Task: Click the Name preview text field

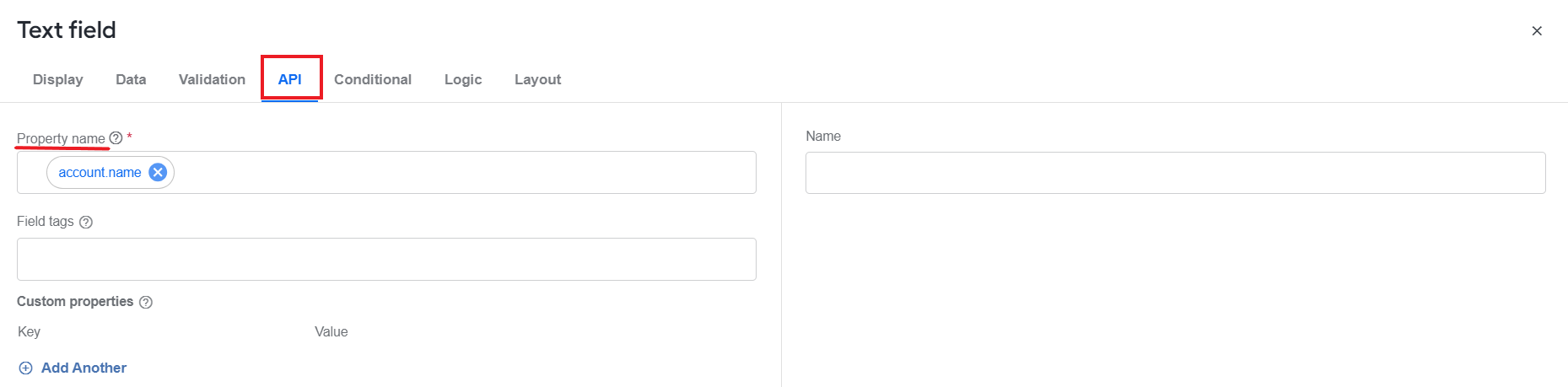Action: point(1175,173)
